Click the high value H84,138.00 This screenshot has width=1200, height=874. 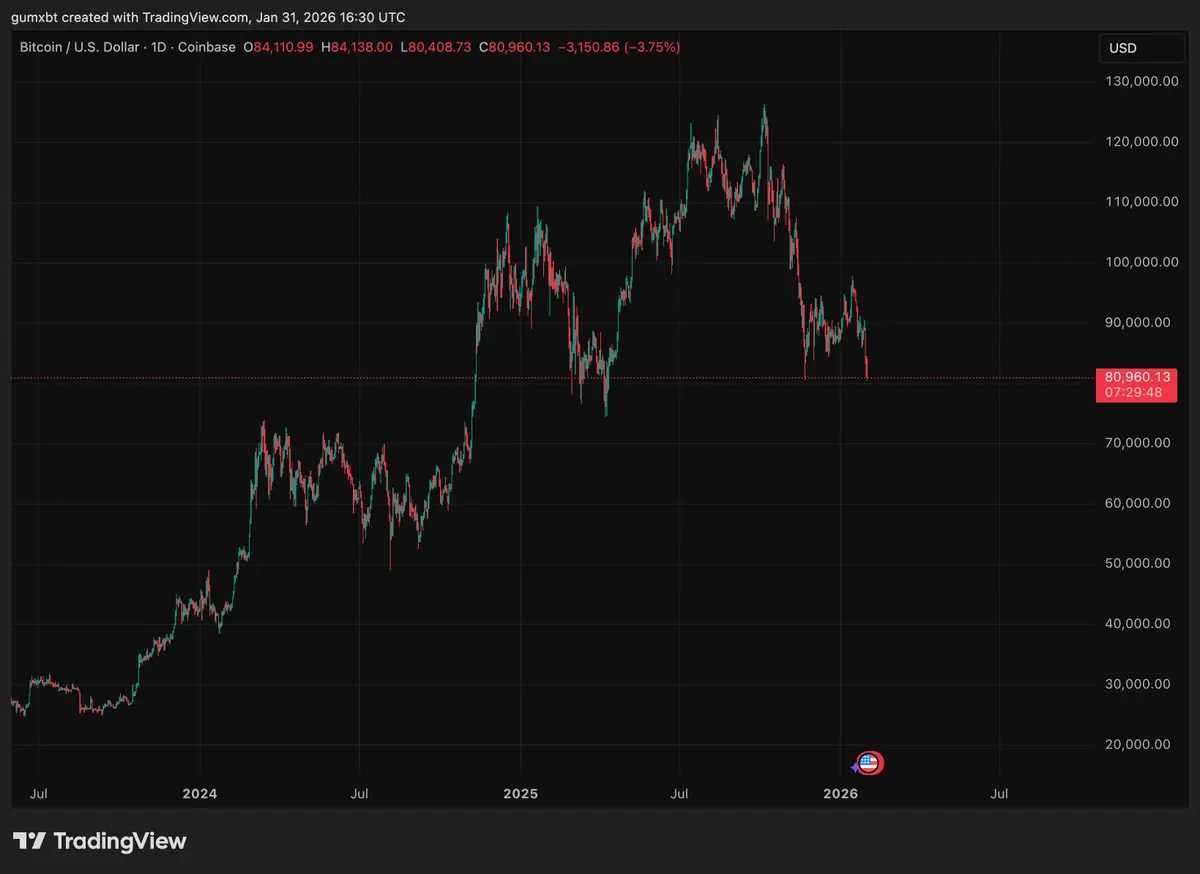pyautogui.click(x=357, y=47)
